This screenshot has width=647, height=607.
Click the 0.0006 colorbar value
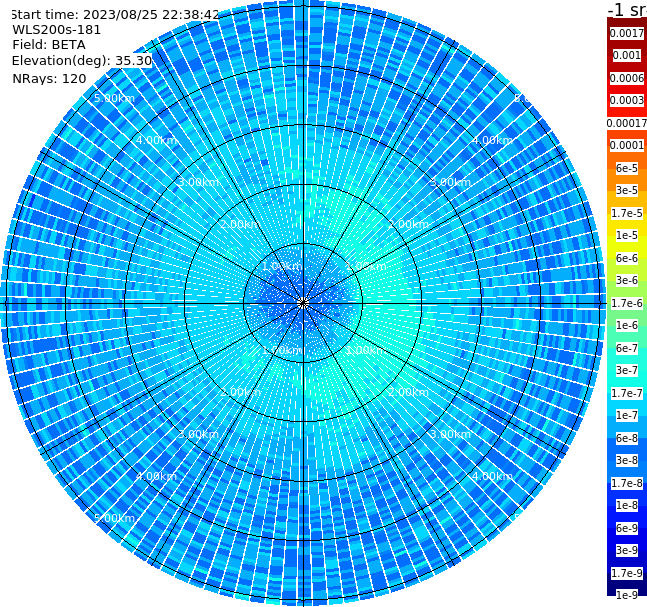(627, 78)
